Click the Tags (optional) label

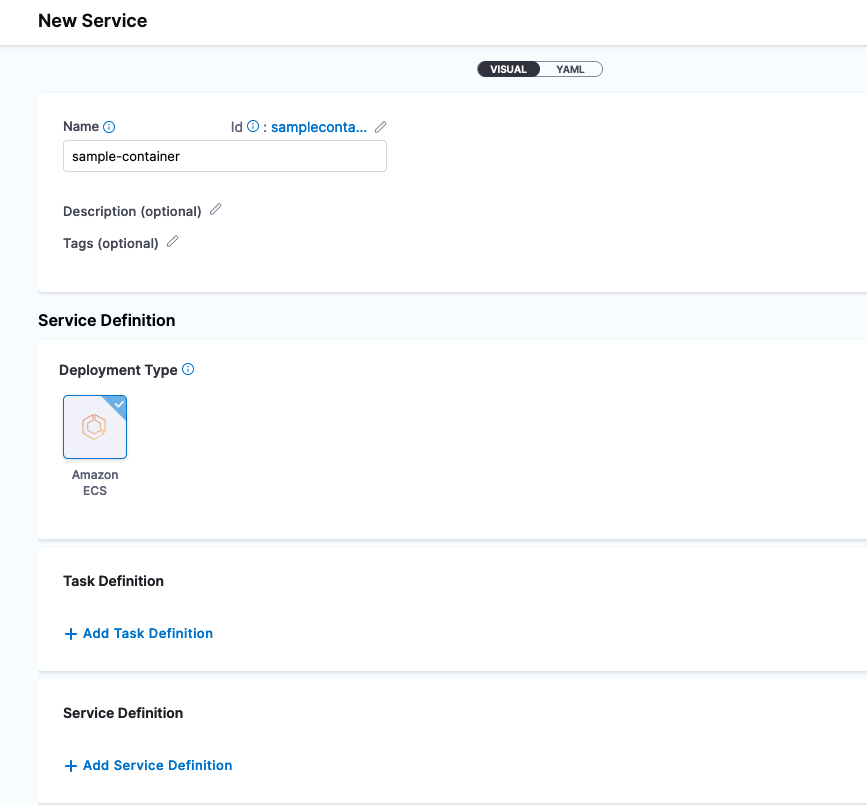click(111, 243)
